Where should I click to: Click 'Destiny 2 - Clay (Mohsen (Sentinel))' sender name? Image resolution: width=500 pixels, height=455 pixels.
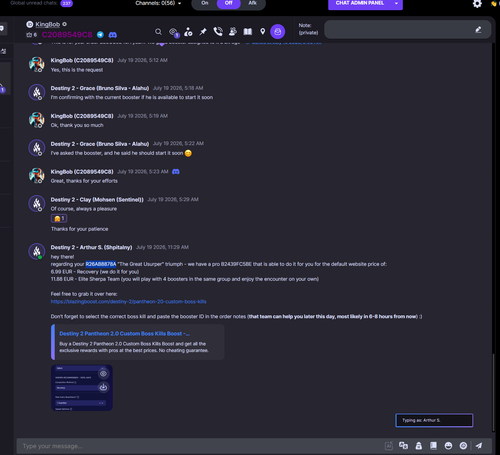(97, 200)
